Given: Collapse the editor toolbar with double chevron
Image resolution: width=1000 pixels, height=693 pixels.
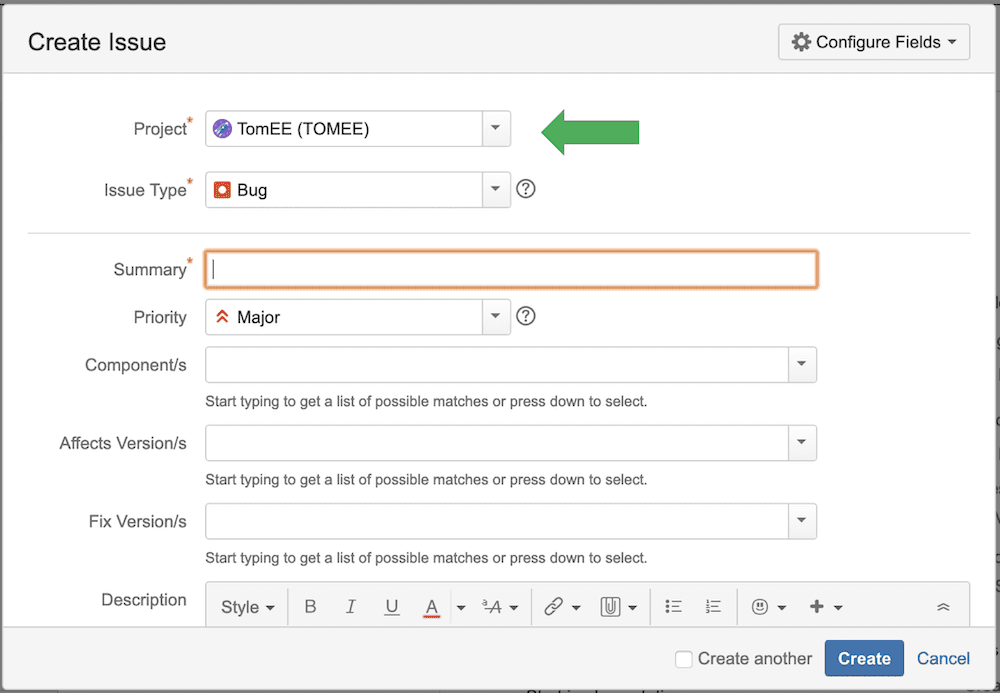Looking at the screenshot, I should [x=943, y=607].
